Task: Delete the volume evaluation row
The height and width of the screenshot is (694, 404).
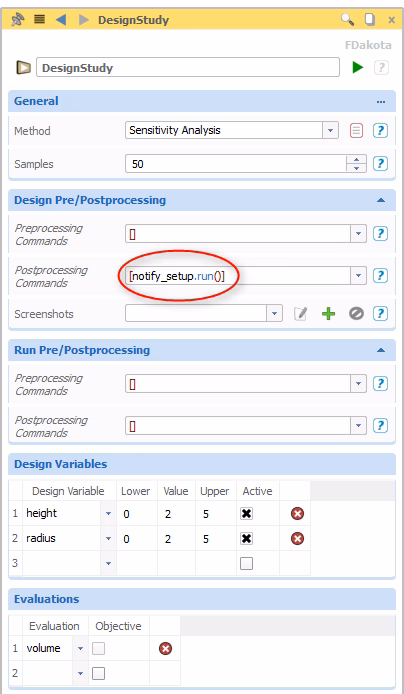Action: pos(165,649)
